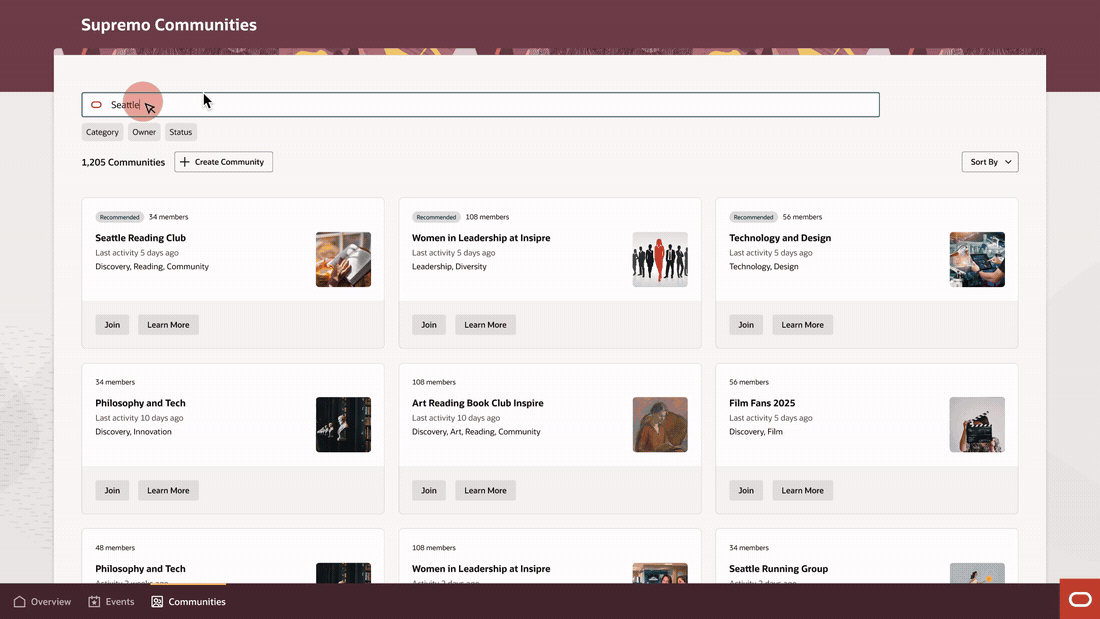Click Art Reading Book Club Inspire title
This screenshot has height=619, width=1100.
point(478,403)
